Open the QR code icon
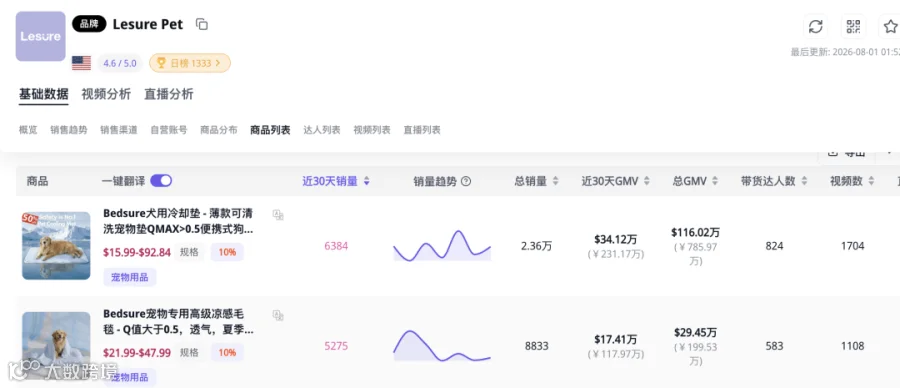Screen dimensions: 900x388 [x=854, y=26]
